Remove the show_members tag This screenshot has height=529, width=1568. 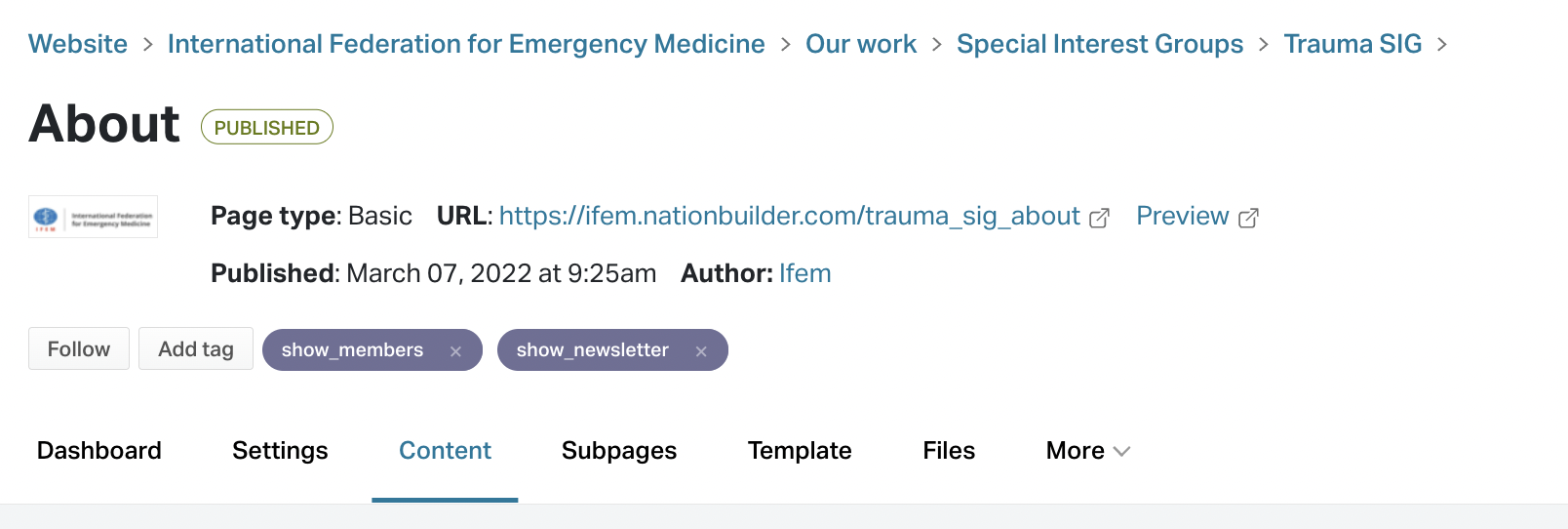click(455, 351)
